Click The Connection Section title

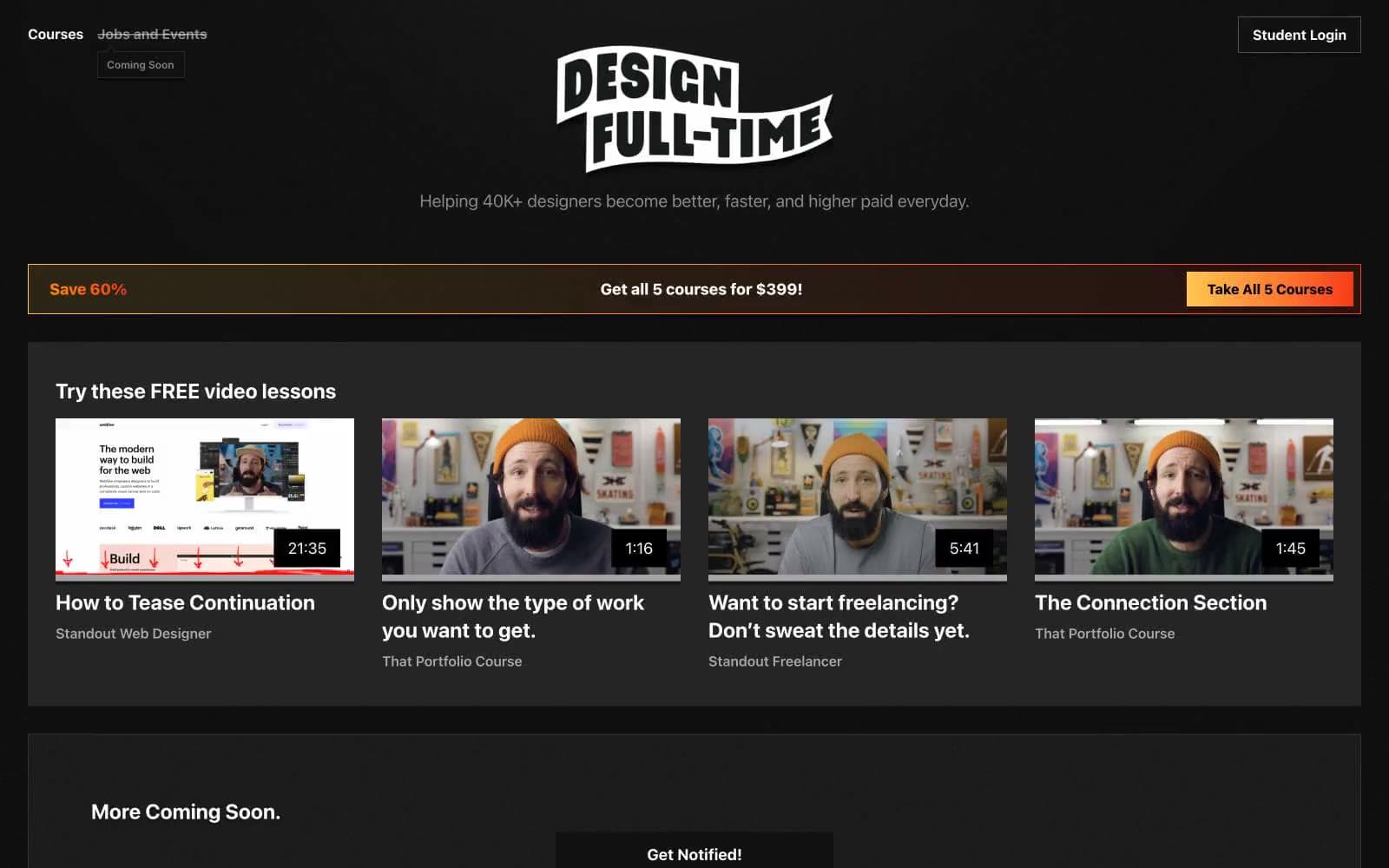tap(1150, 602)
